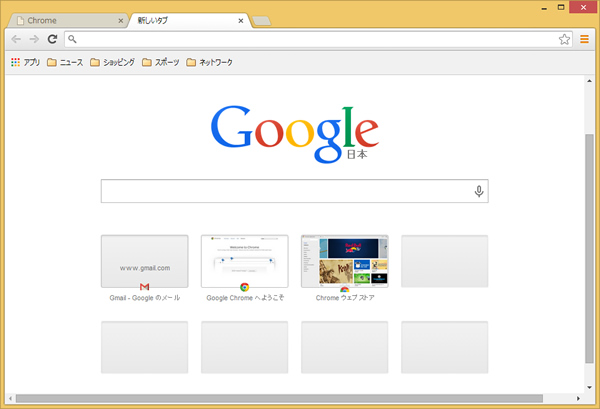The height and width of the screenshot is (409, 600).
Task: Close the Chrome tab
Action: tap(122, 20)
